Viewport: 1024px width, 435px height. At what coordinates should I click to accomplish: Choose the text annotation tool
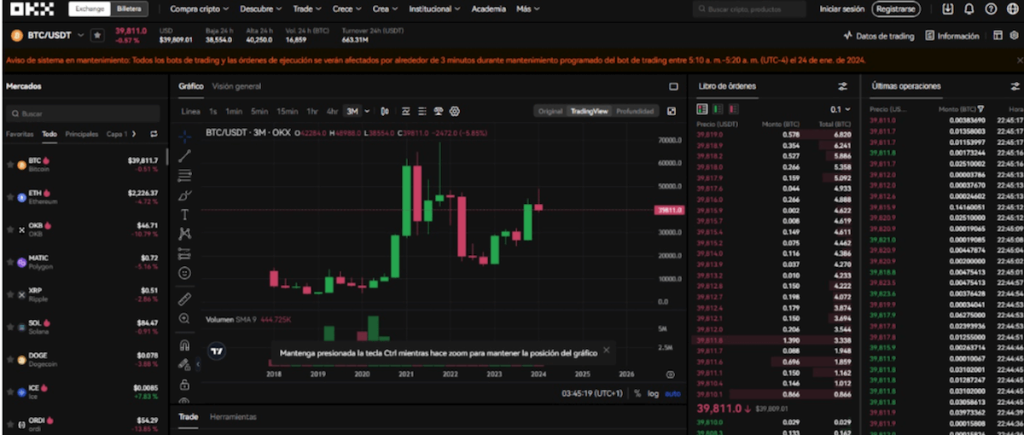click(185, 214)
